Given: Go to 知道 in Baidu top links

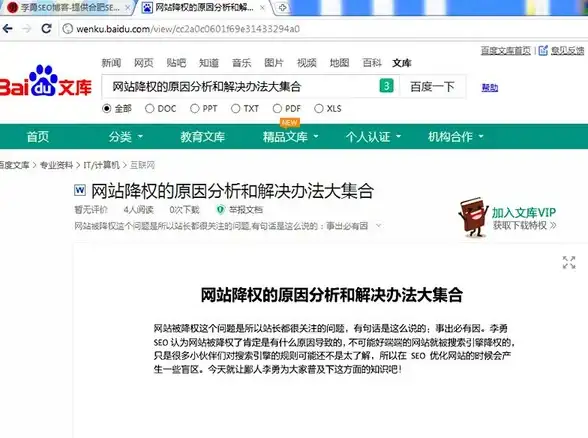Looking at the screenshot, I should (x=209, y=63).
